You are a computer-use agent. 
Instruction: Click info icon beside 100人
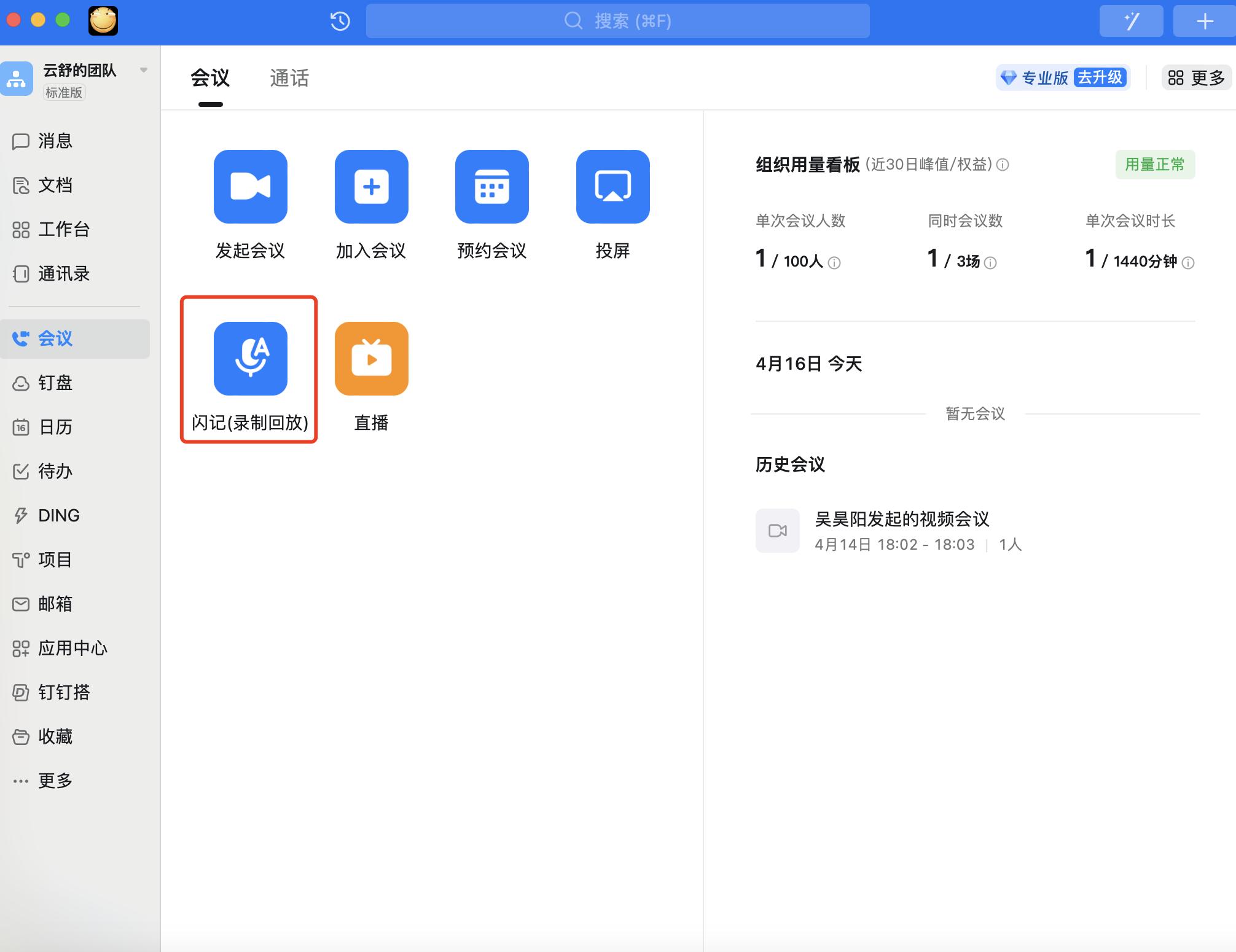834,263
